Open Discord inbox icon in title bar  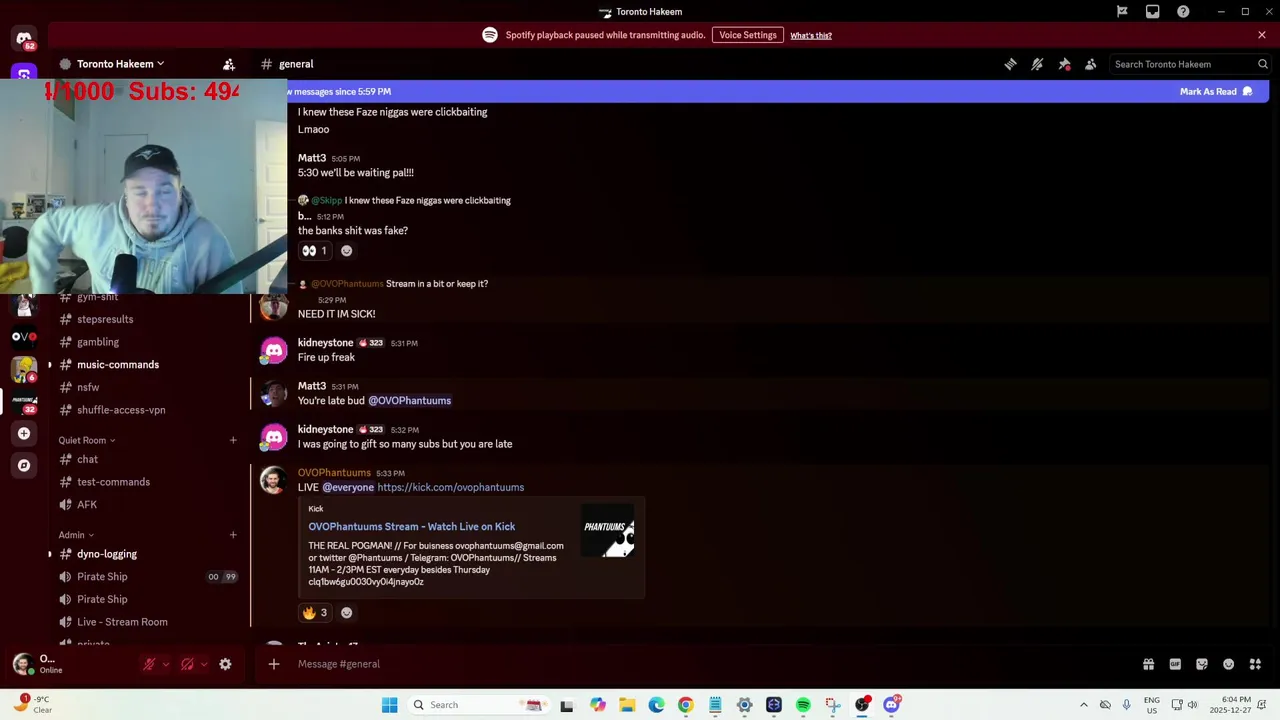click(1153, 12)
